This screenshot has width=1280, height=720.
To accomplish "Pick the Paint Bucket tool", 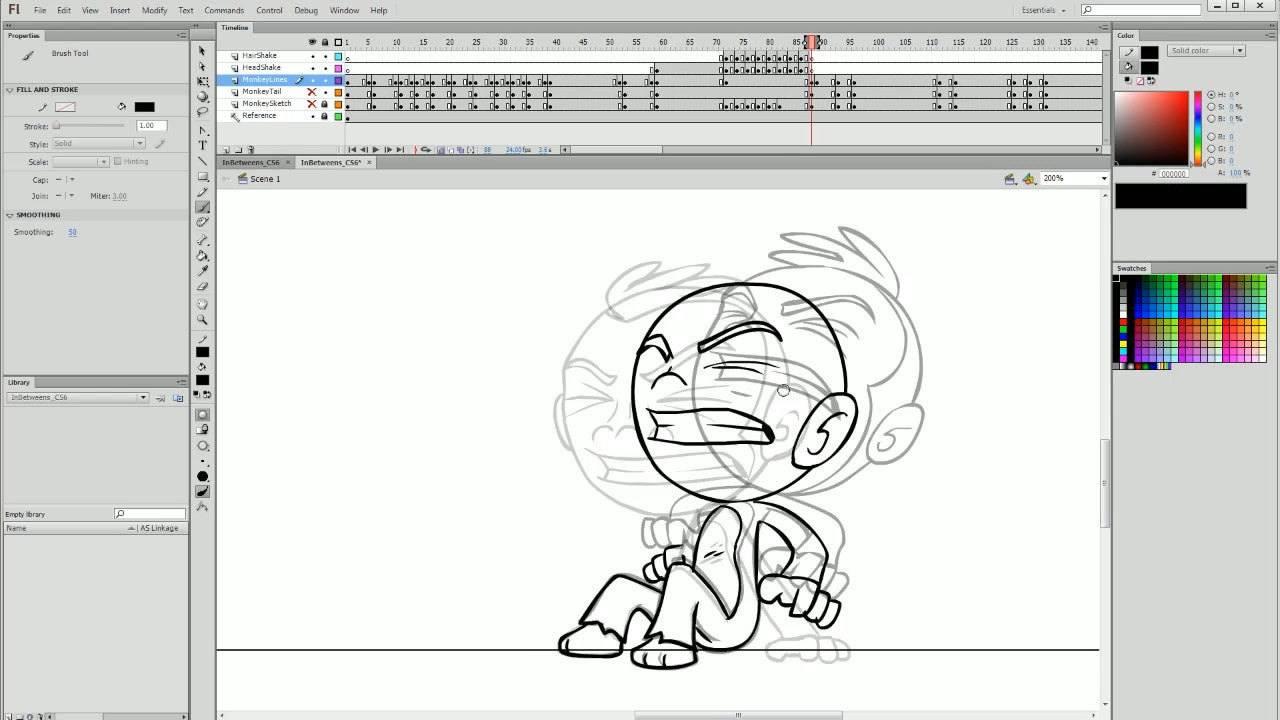I will 202,256.
